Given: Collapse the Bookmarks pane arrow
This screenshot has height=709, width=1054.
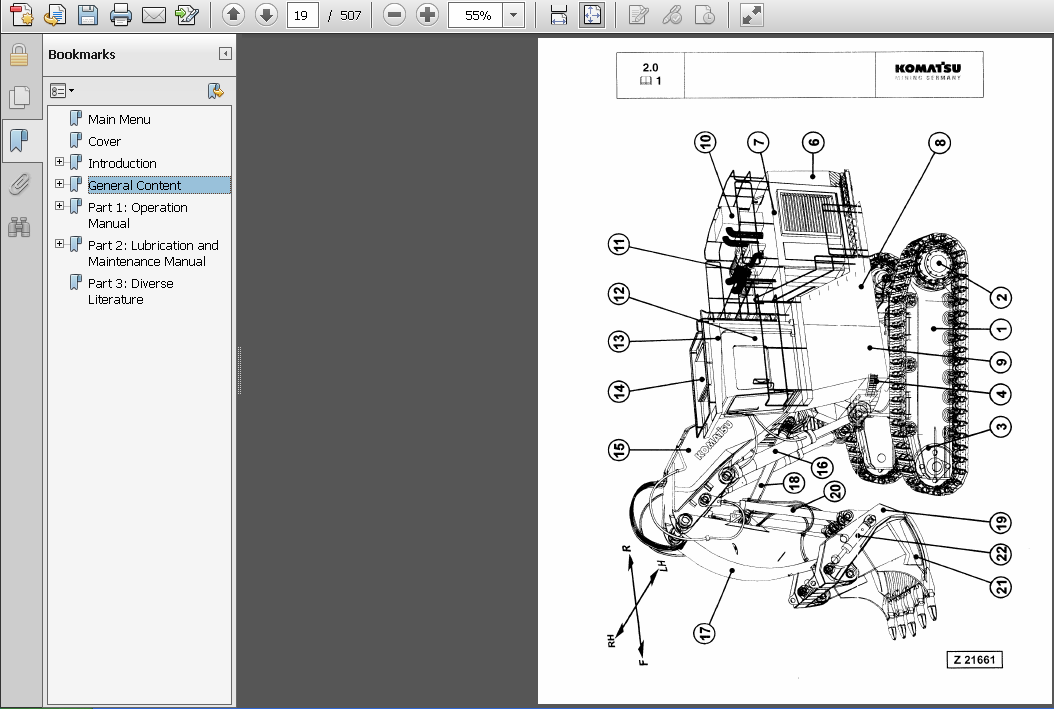Looking at the screenshot, I should tap(225, 54).
